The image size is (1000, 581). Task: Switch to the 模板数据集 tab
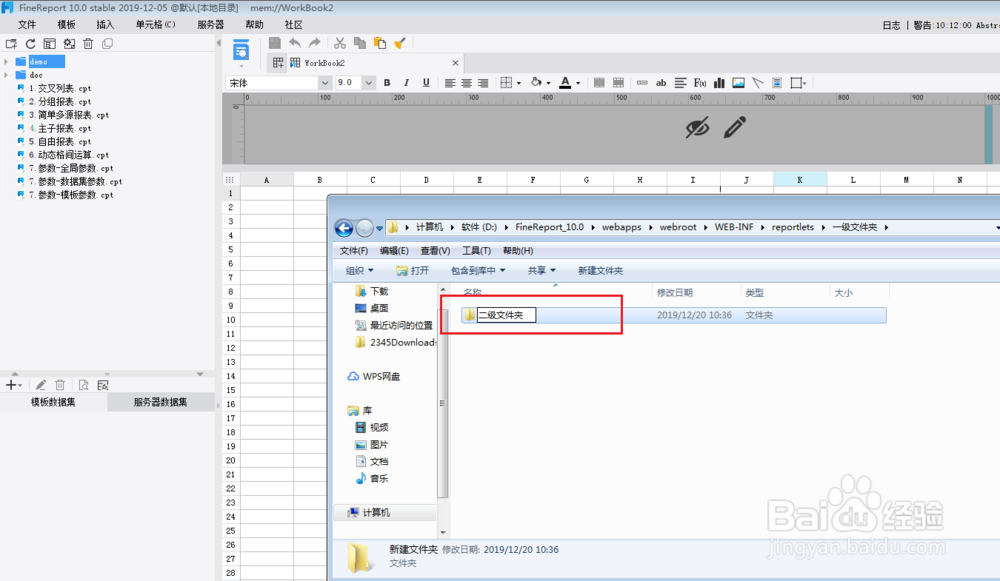pyautogui.click(x=54, y=402)
